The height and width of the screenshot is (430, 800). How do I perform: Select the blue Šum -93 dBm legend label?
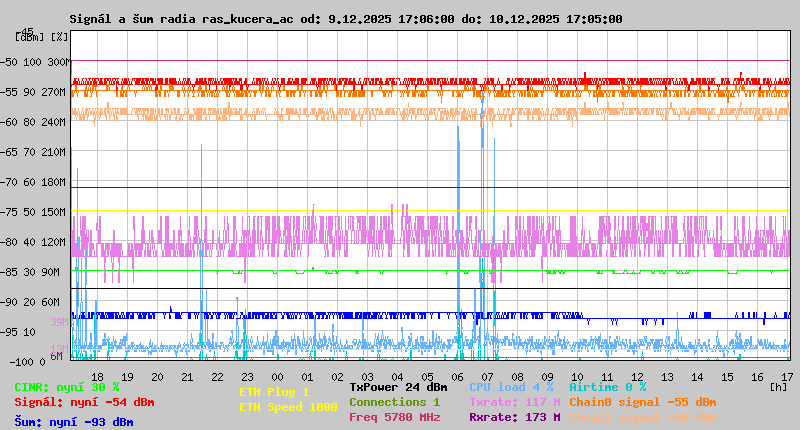(73, 422)
